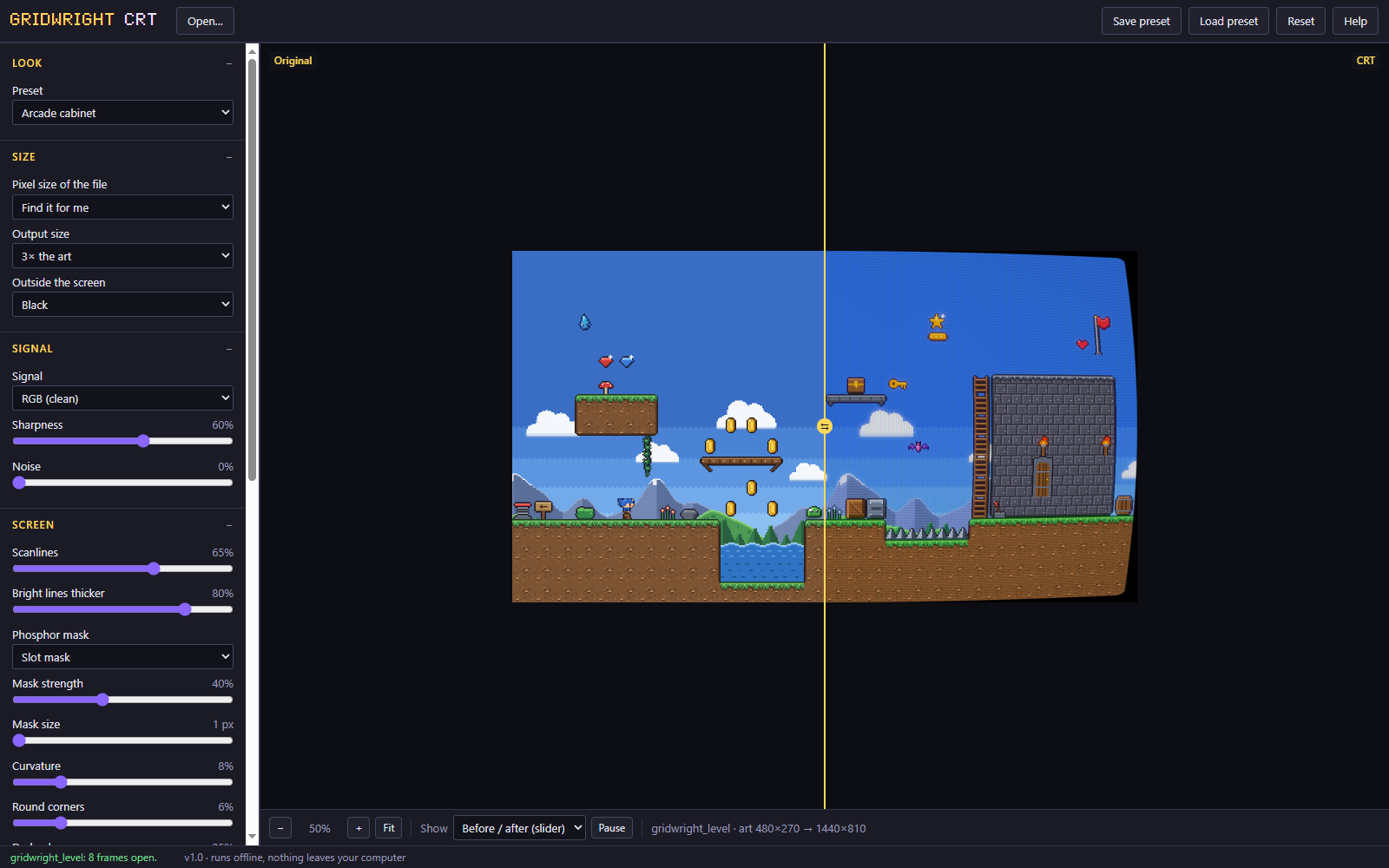Collapse the SCREEN section
This screenshot has height=868, width=1389.
pos(229,525)
